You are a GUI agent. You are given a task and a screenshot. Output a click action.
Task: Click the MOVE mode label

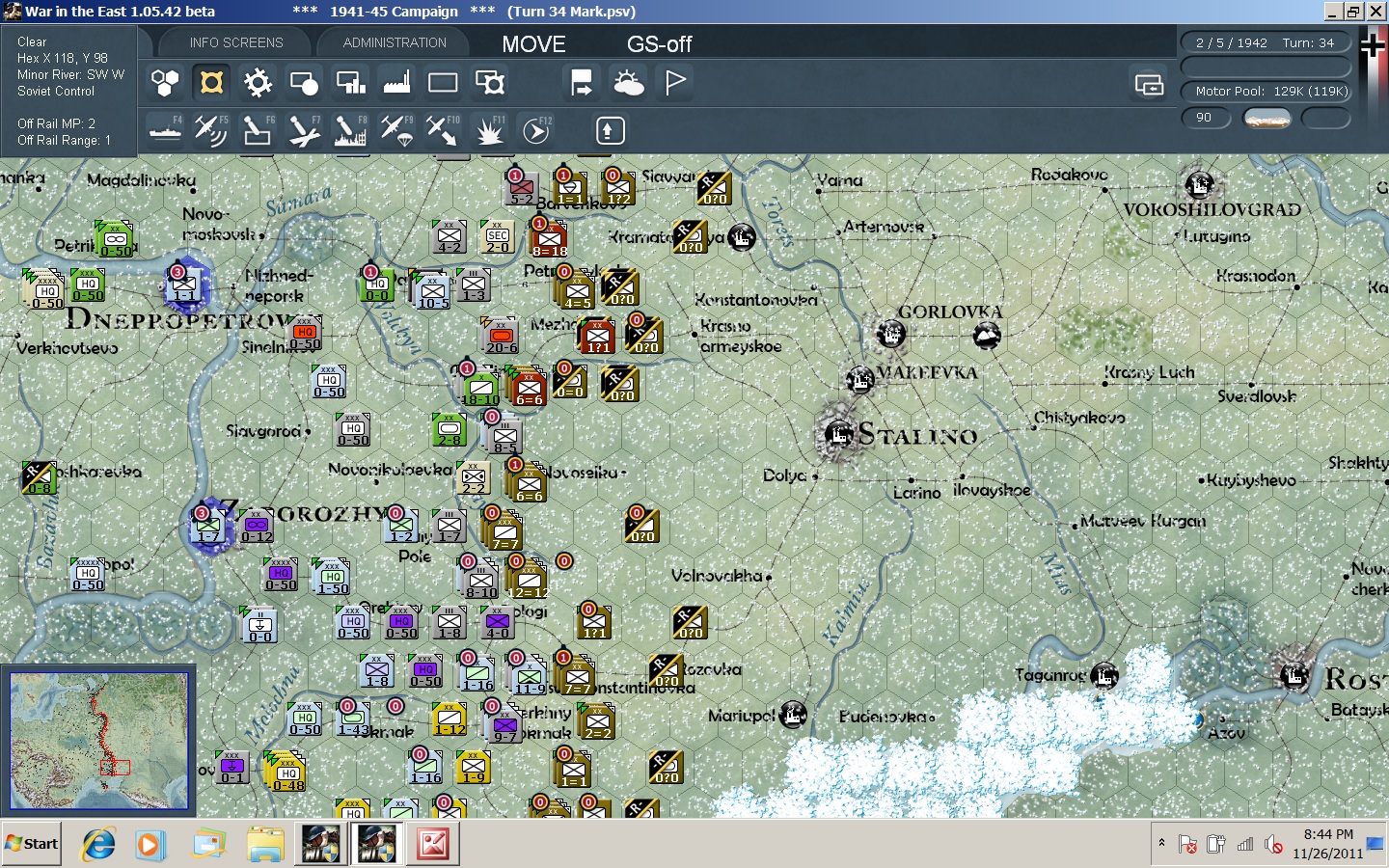(533, 44)
